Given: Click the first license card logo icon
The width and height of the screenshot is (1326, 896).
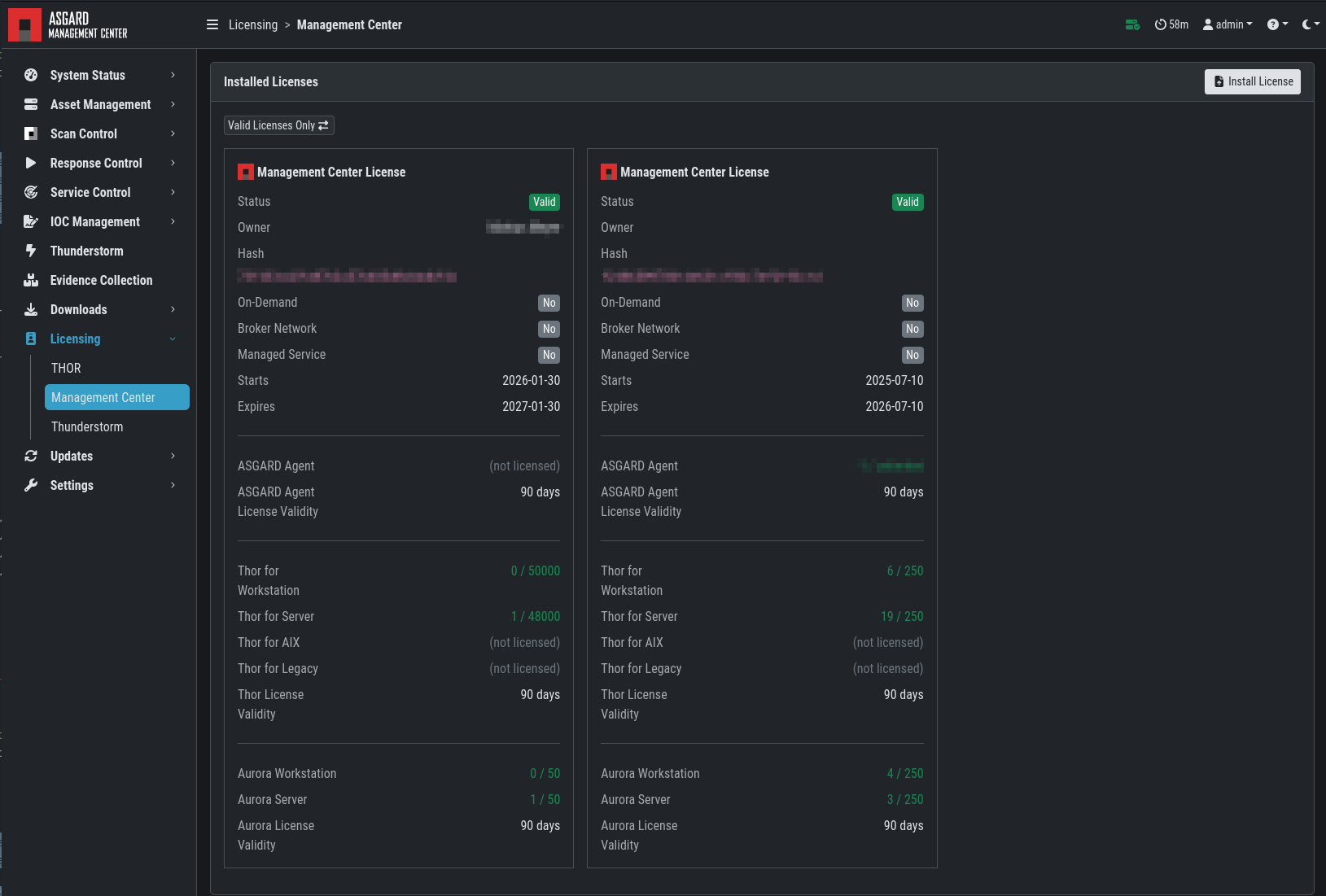Looking at the screenshot, I should 245,172.
